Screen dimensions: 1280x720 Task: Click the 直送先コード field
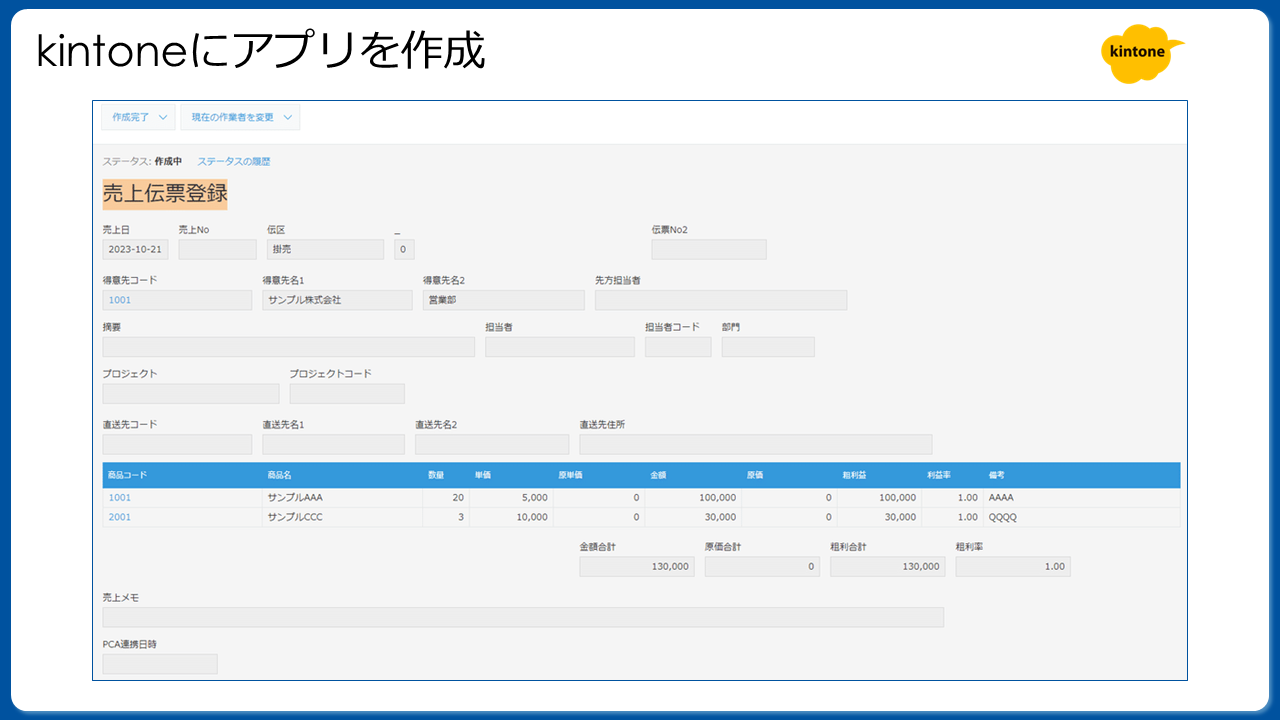point(177,444)
